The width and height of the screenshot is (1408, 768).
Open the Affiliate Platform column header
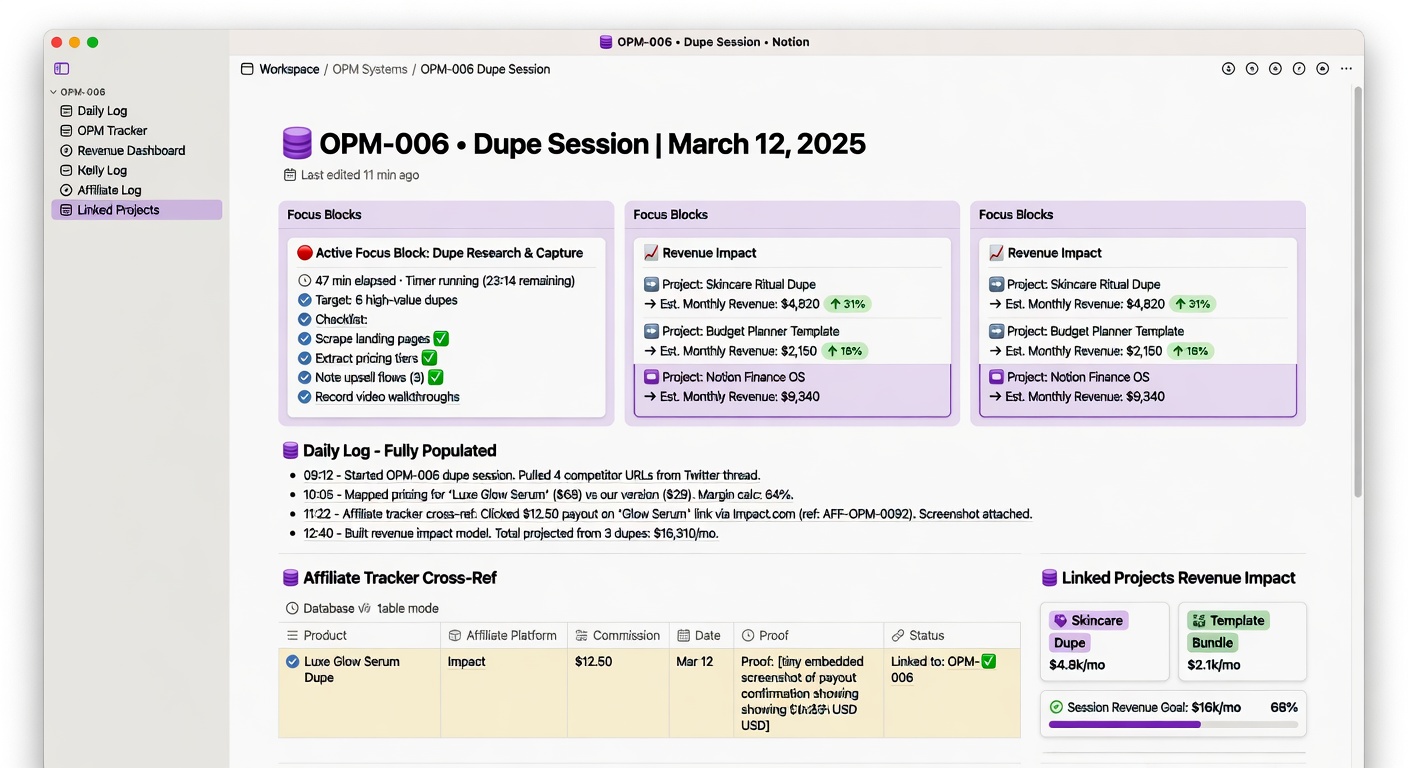pos(504,635)
